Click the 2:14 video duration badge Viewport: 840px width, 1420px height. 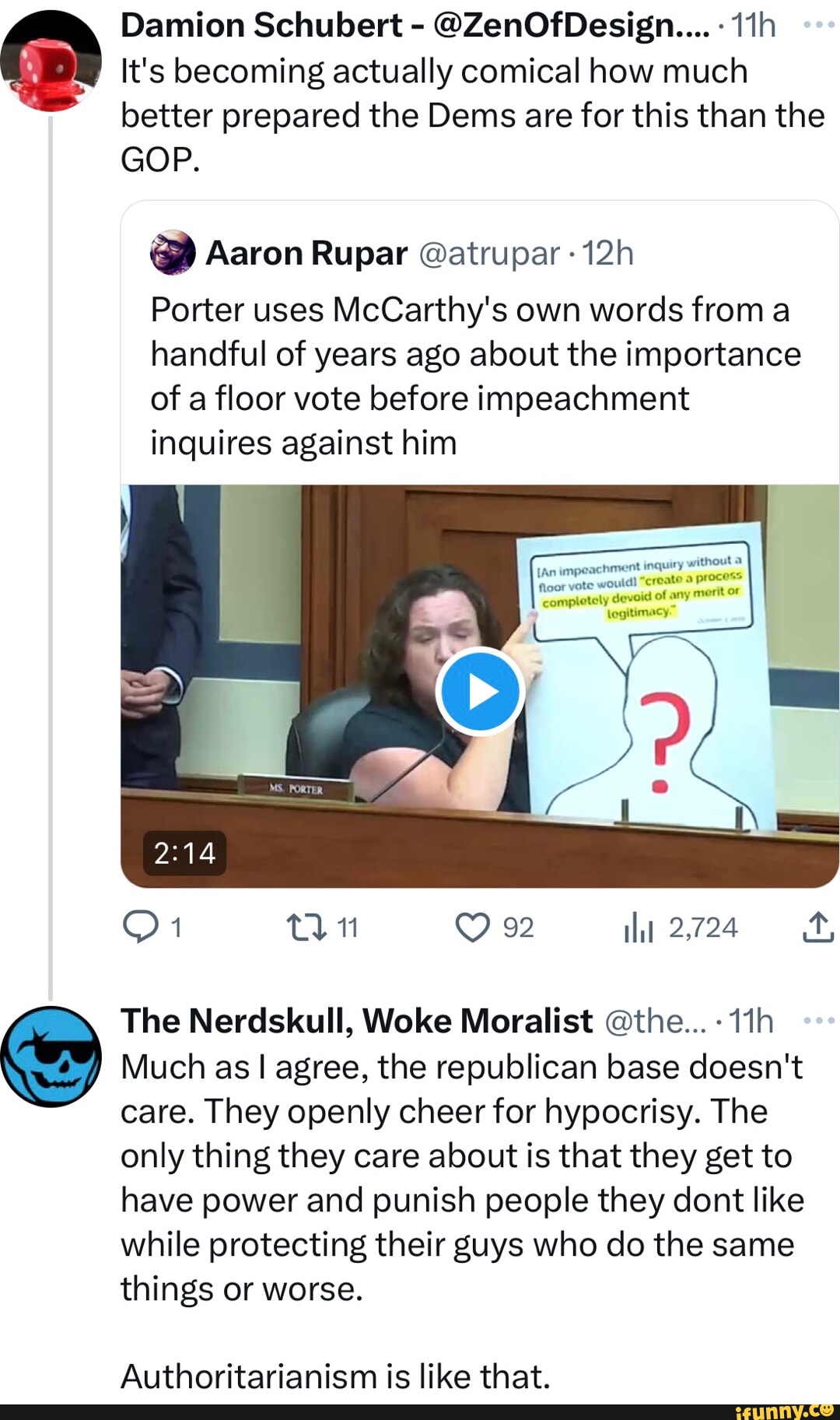[184, 853]
